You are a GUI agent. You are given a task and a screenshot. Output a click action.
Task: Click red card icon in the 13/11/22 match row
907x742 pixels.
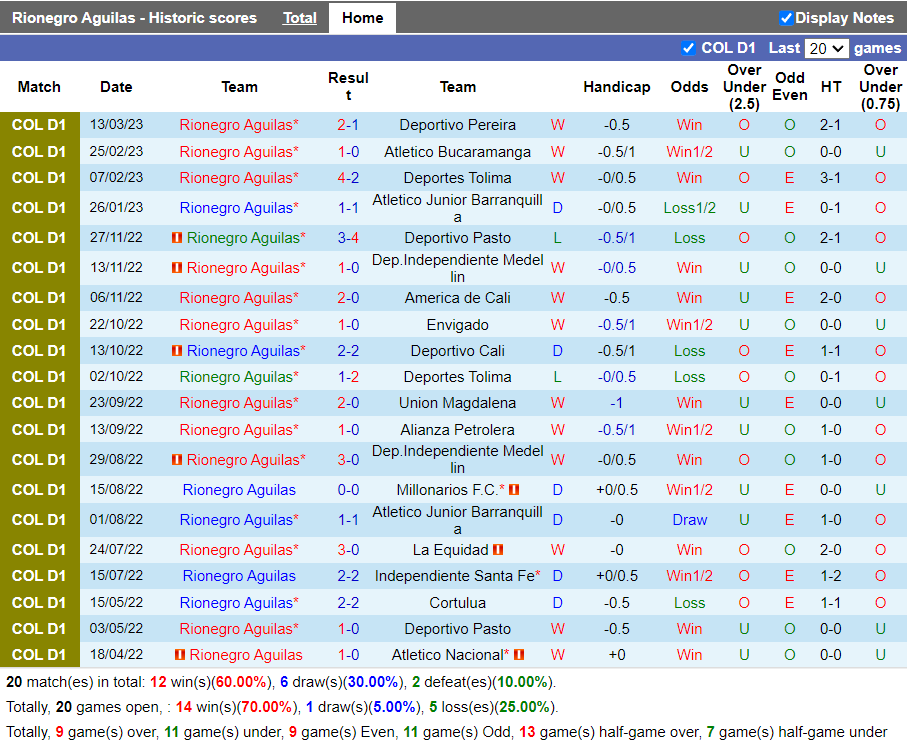pyautogui.click(x=177, y=268)
